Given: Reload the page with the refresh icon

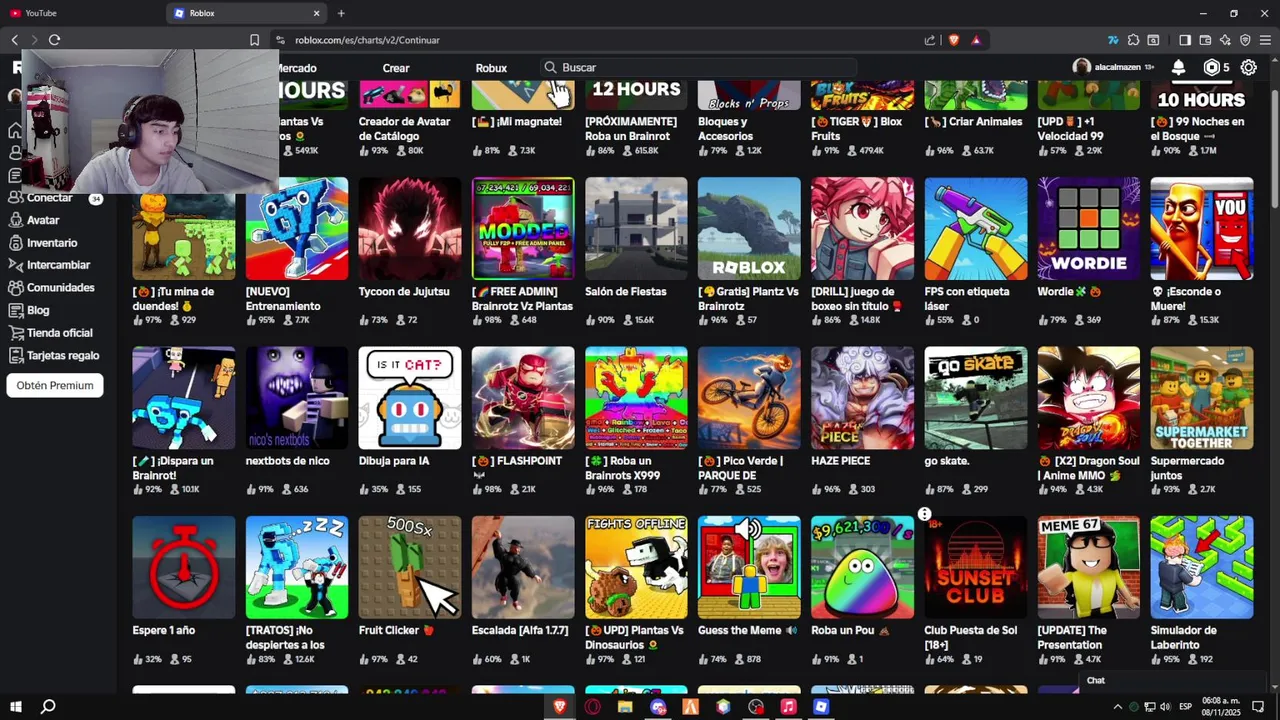Looking at the screenshot, I should tap(54, 40).
